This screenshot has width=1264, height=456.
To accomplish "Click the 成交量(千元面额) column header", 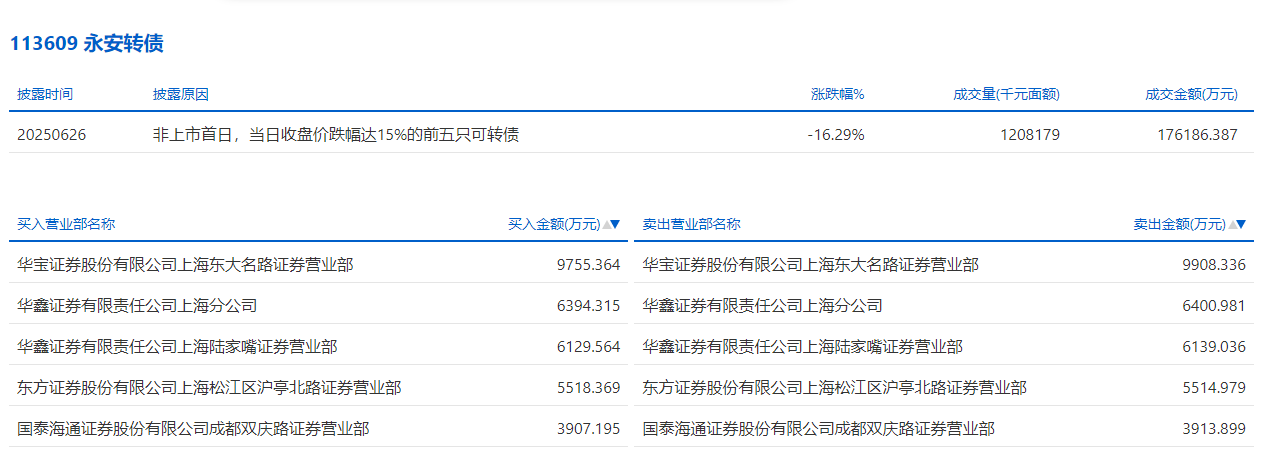I will (x=1006, y=94).
